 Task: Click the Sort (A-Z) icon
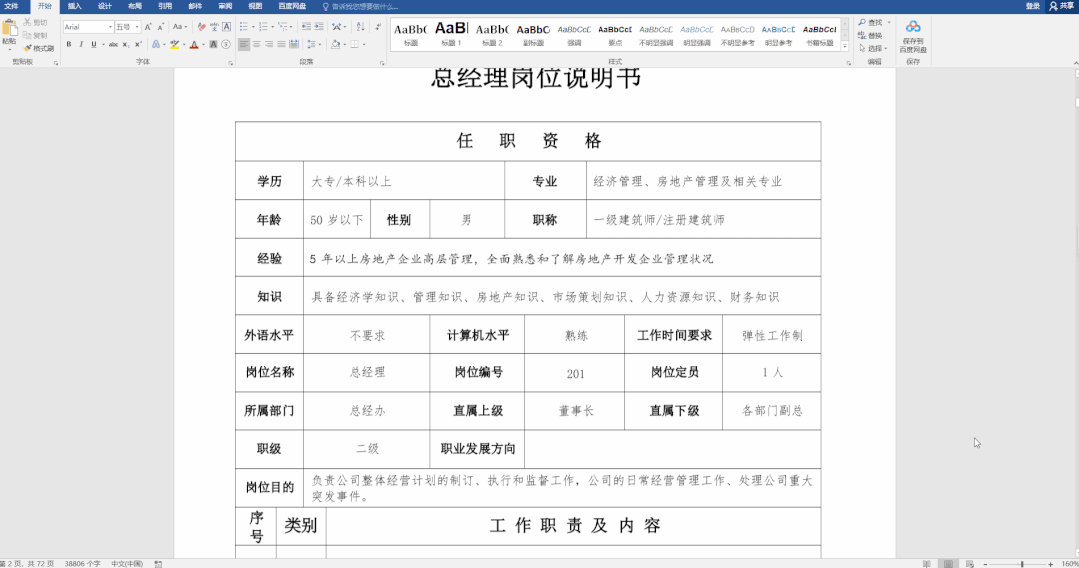360,27
